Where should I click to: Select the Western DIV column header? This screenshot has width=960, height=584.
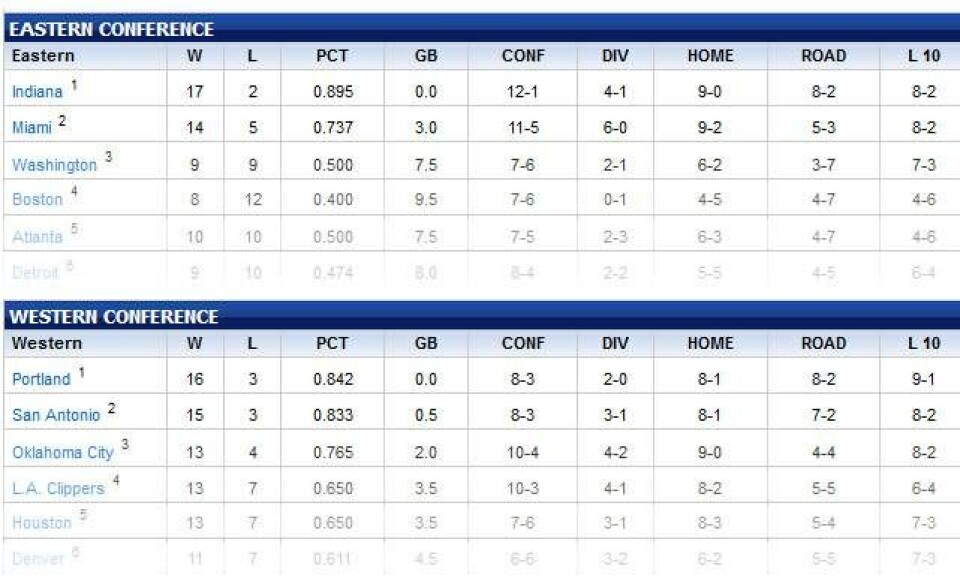tap(615, 343)
